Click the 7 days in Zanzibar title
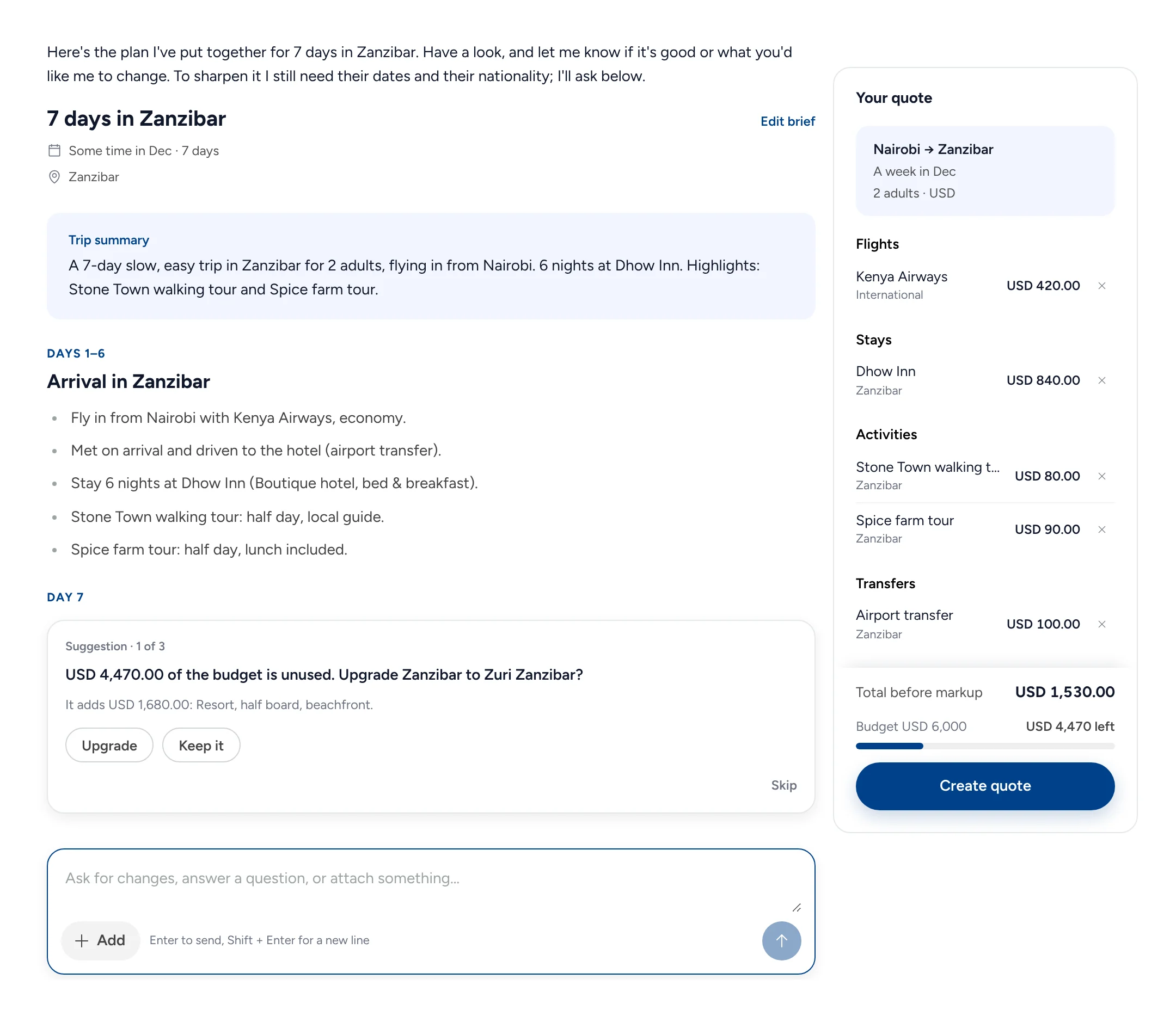 [136, 119]
